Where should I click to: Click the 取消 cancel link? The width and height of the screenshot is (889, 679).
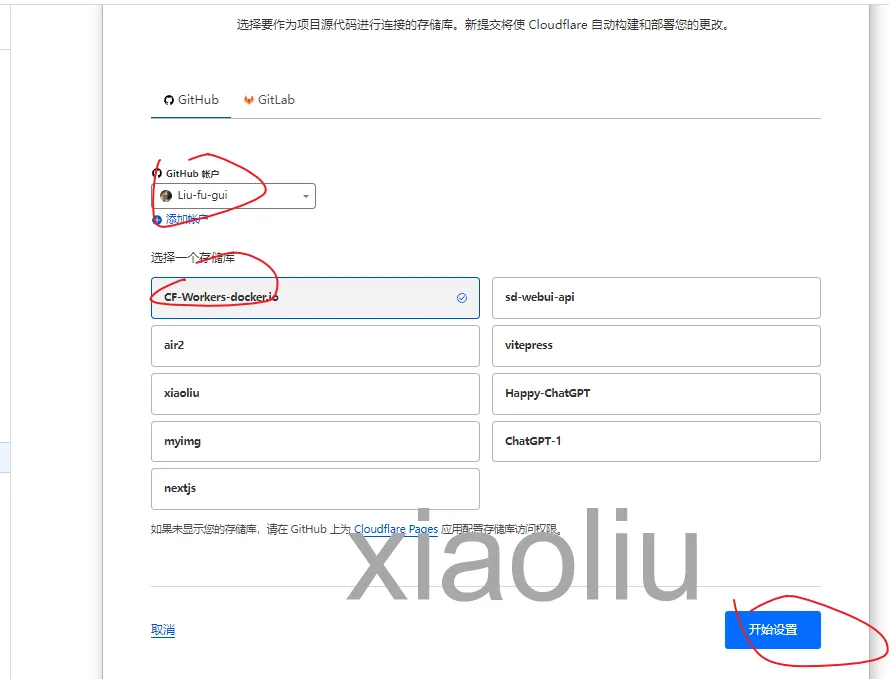(x=163, y=630)
